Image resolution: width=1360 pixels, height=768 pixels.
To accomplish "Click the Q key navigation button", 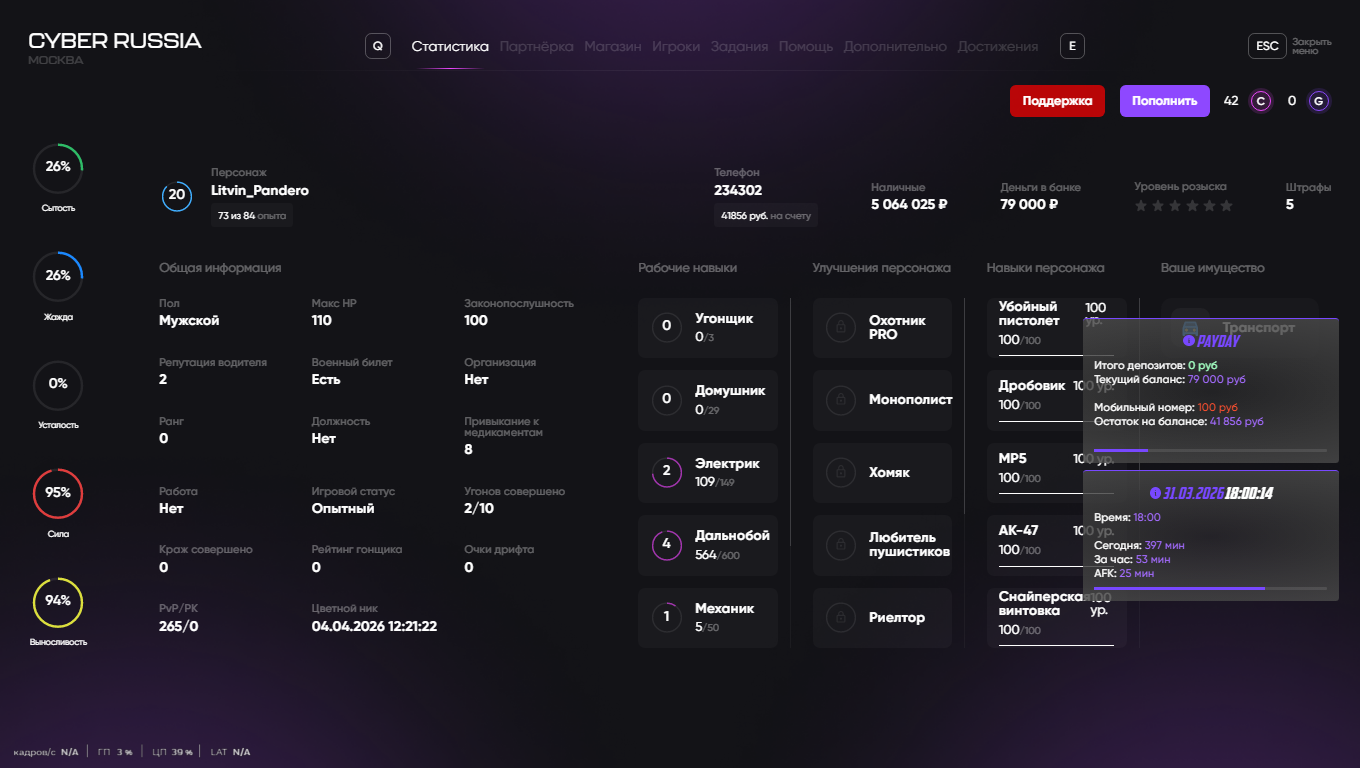I will (x=378, y=46).
